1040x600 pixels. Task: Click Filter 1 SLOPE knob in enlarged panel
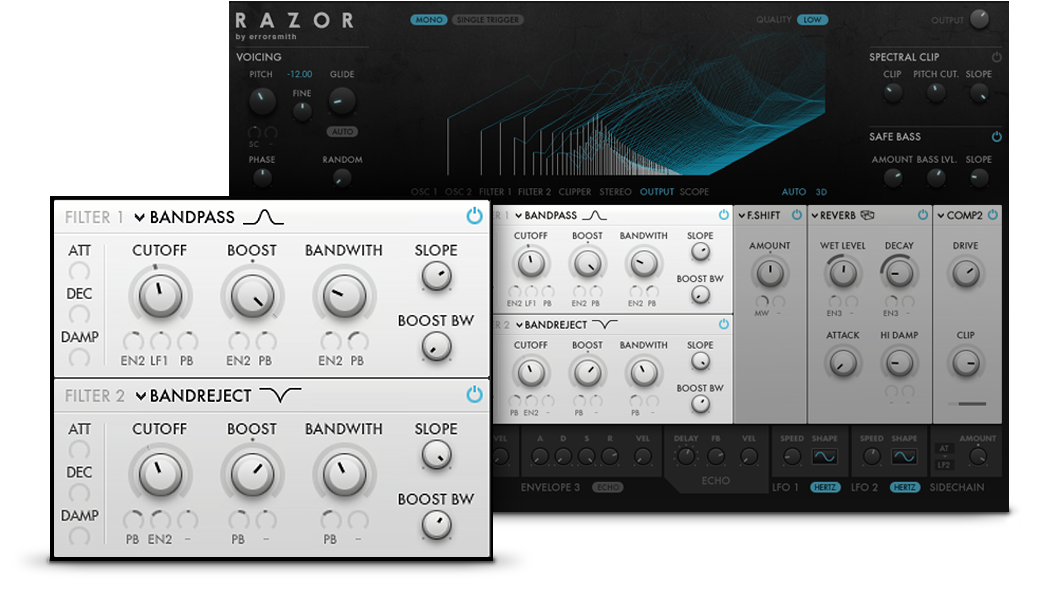click(436, 276)
